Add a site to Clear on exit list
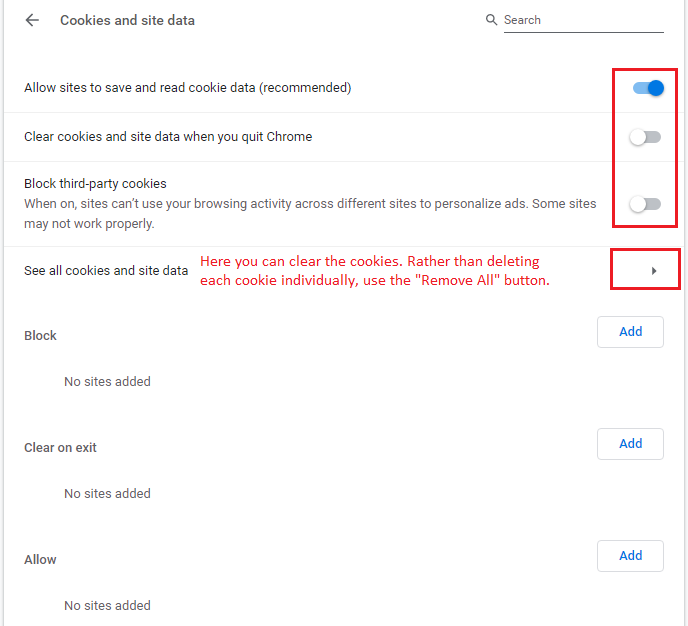Image resolution: width=688 pixels, height=626 pixels. click(x=630, y=444)
